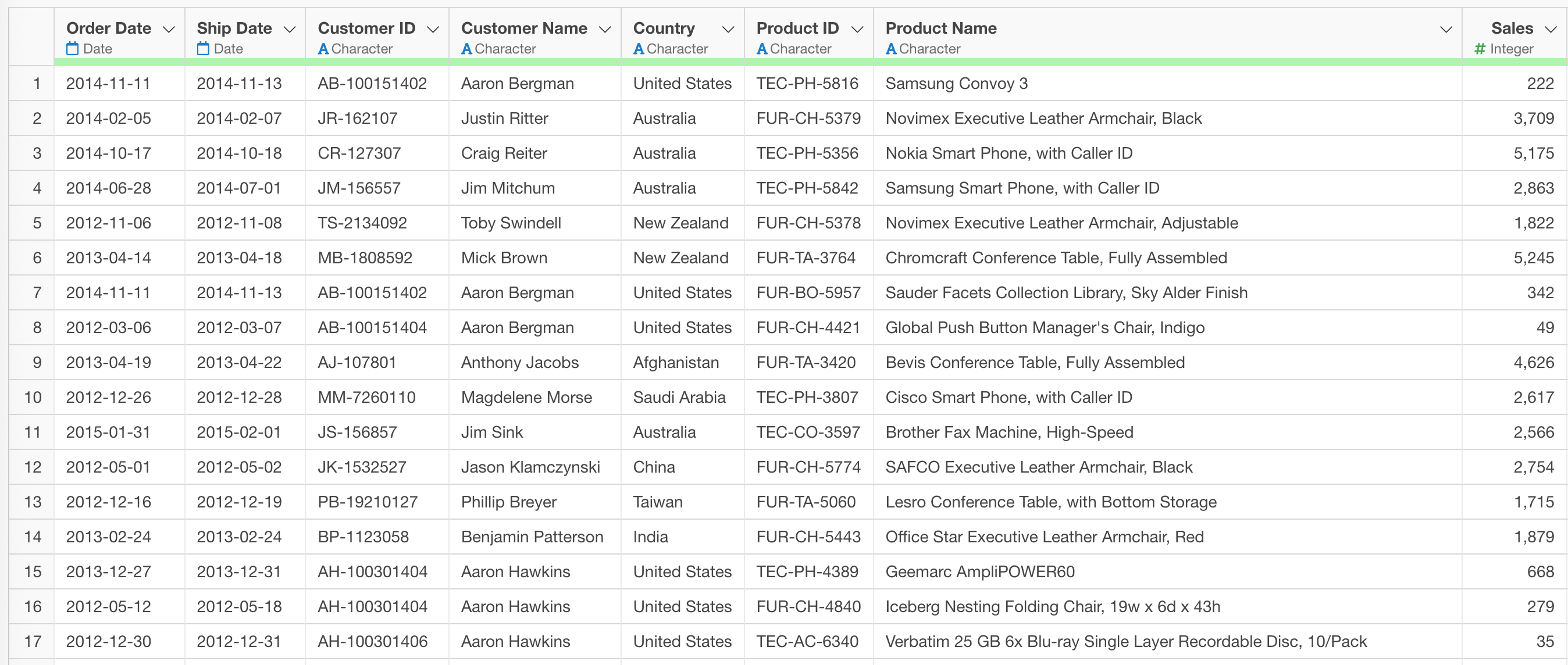The width and height of the screenshot is (1568, 665).
Task: Open the Customer Name column dropdown arrow
Action: [605, 29]
